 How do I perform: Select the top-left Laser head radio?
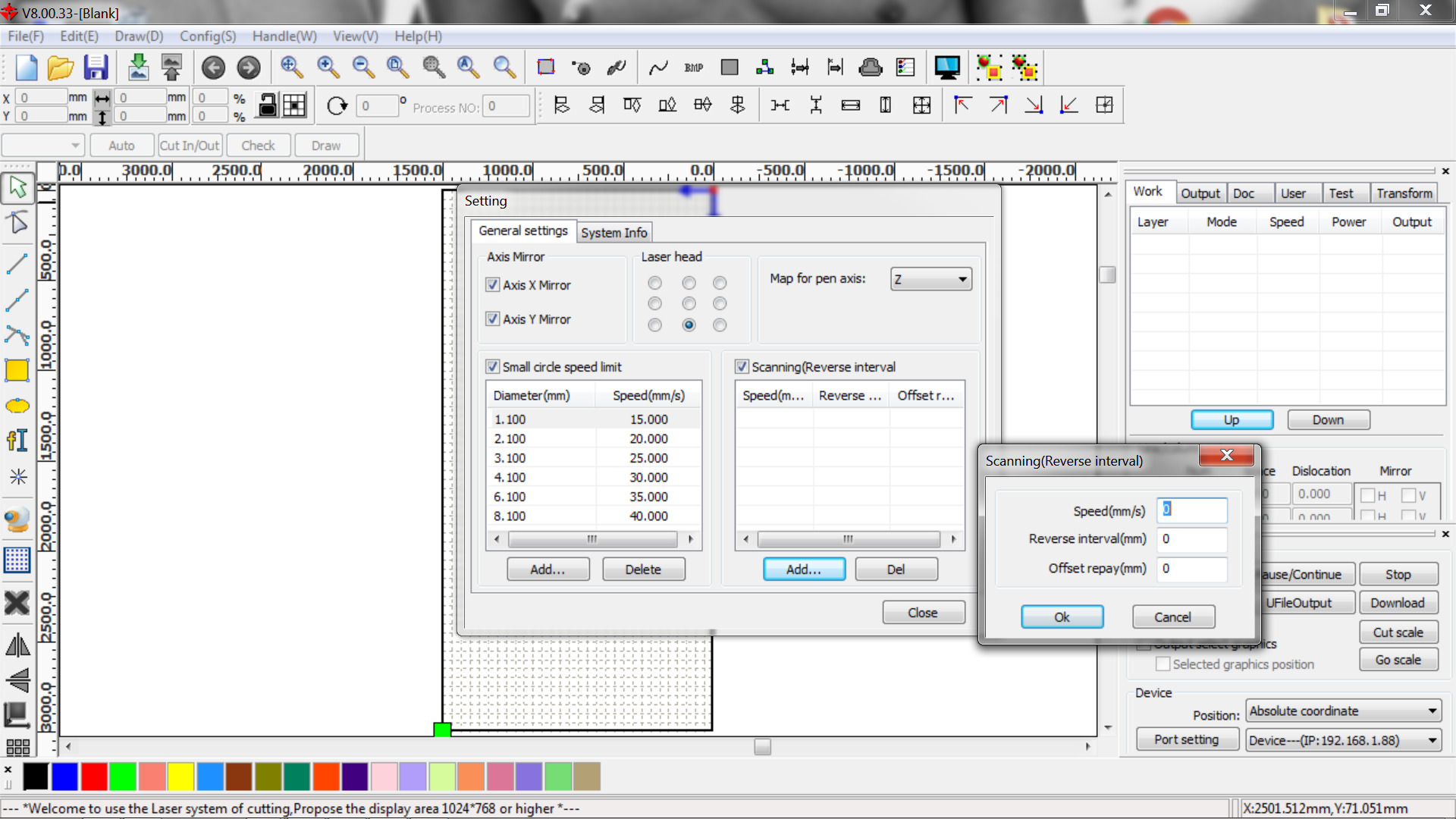click(x=655, y=283)
